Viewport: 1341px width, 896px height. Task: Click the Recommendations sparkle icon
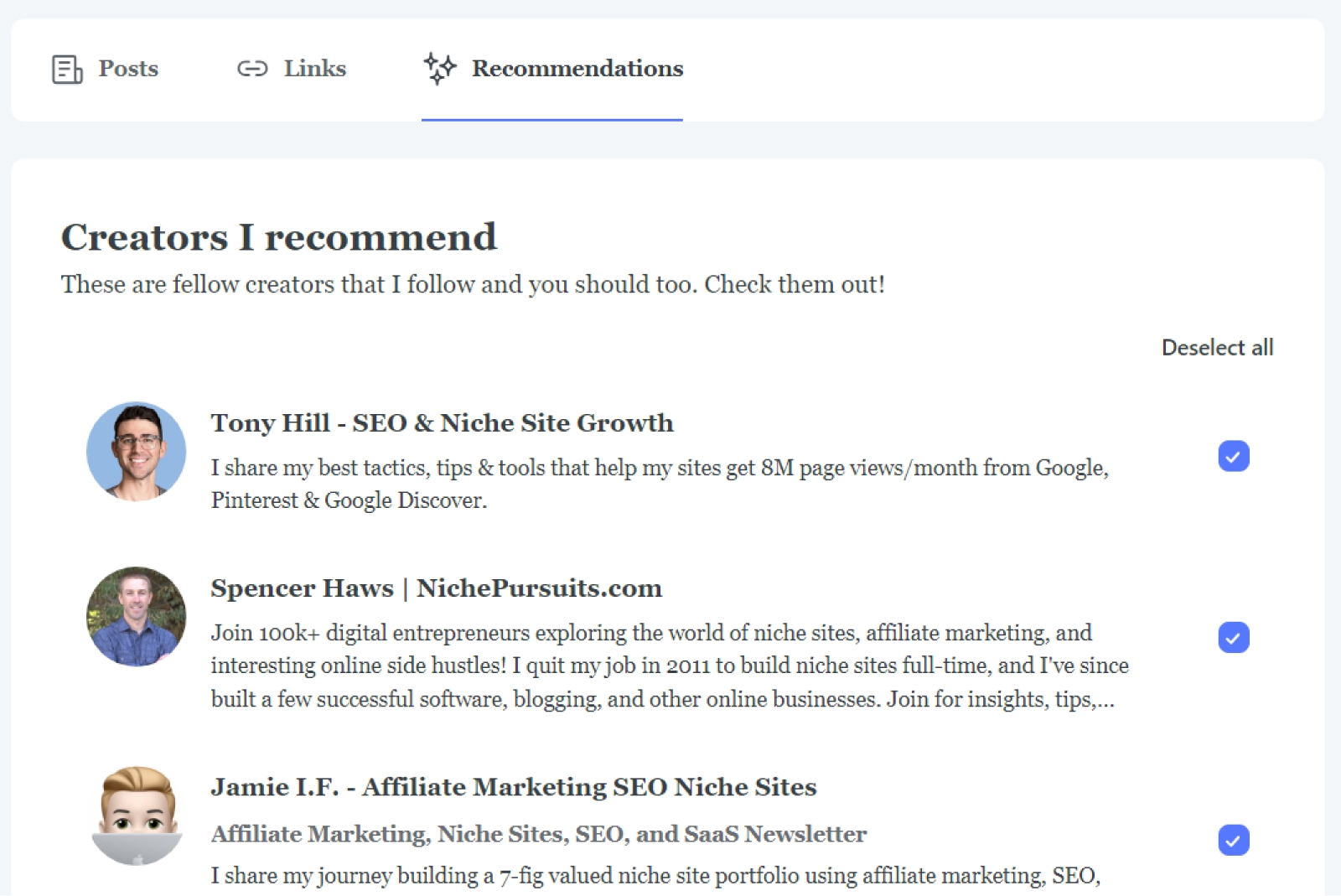pyautogui.click(x=440, y=68)
